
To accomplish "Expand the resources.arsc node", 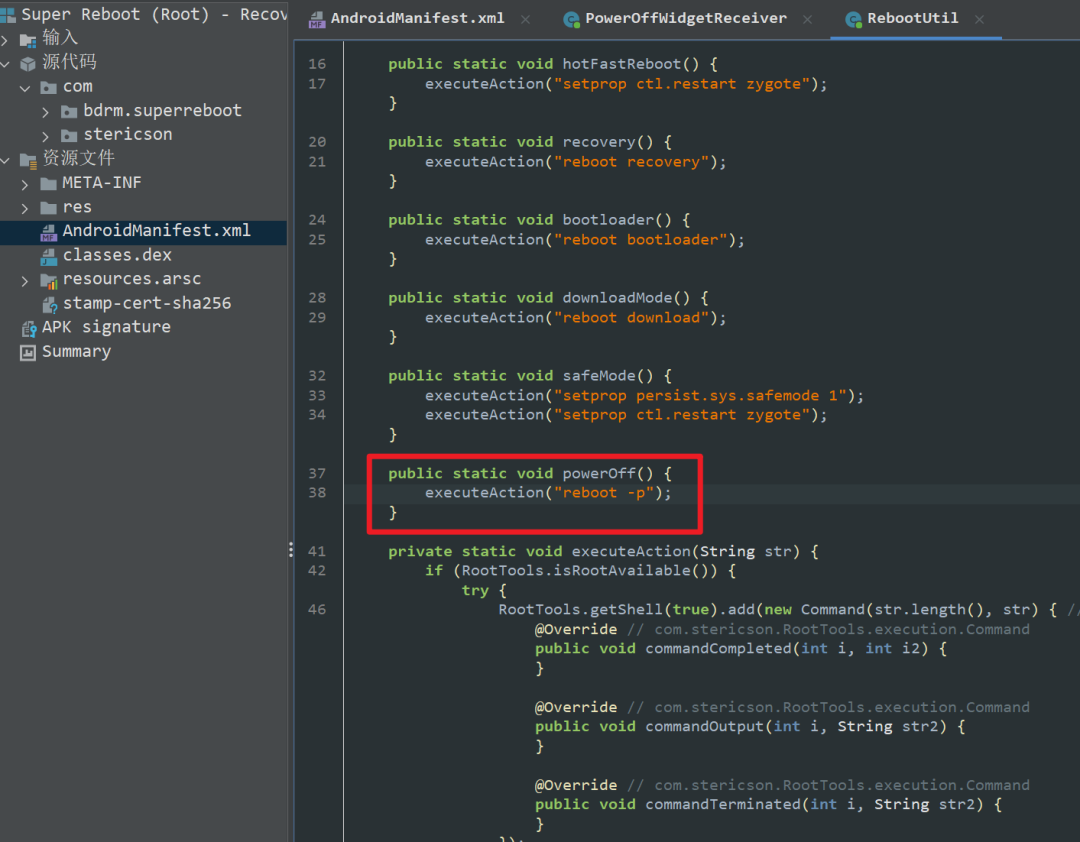I will 25,281.
